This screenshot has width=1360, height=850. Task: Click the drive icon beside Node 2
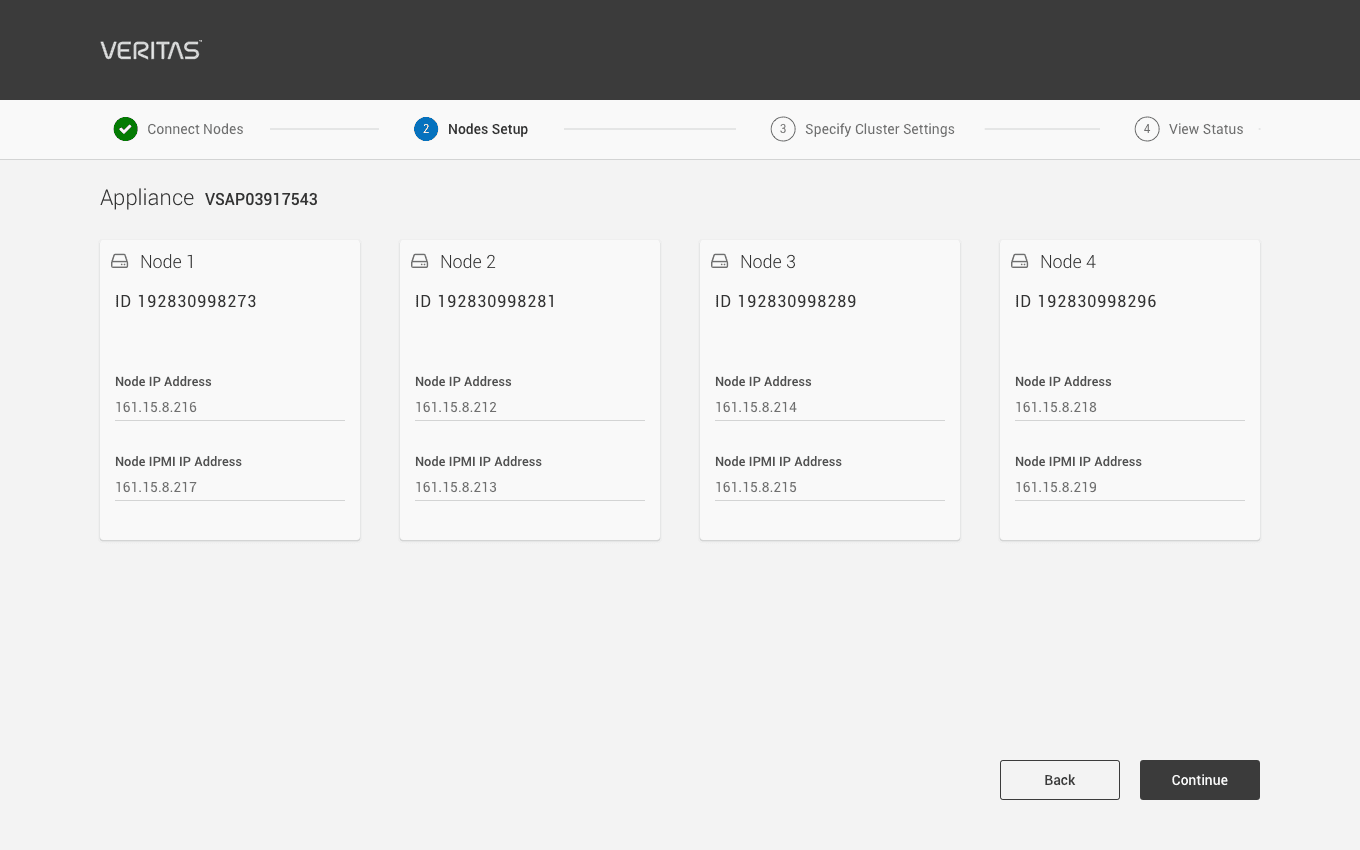coord(420,261)
